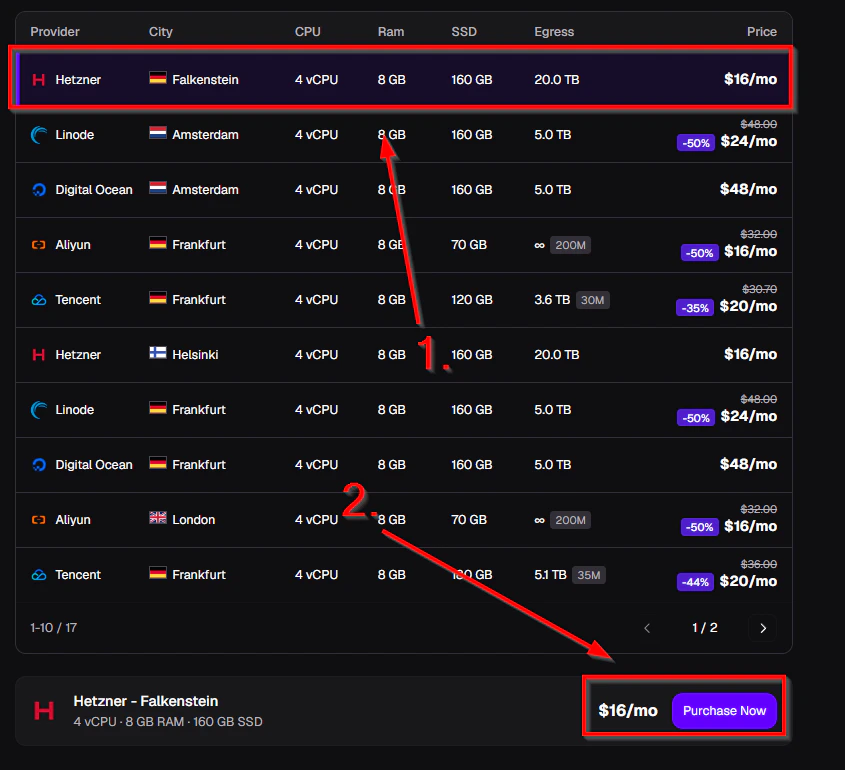
Task: Click the CPU column header
Action: click(x=308, y=32)
